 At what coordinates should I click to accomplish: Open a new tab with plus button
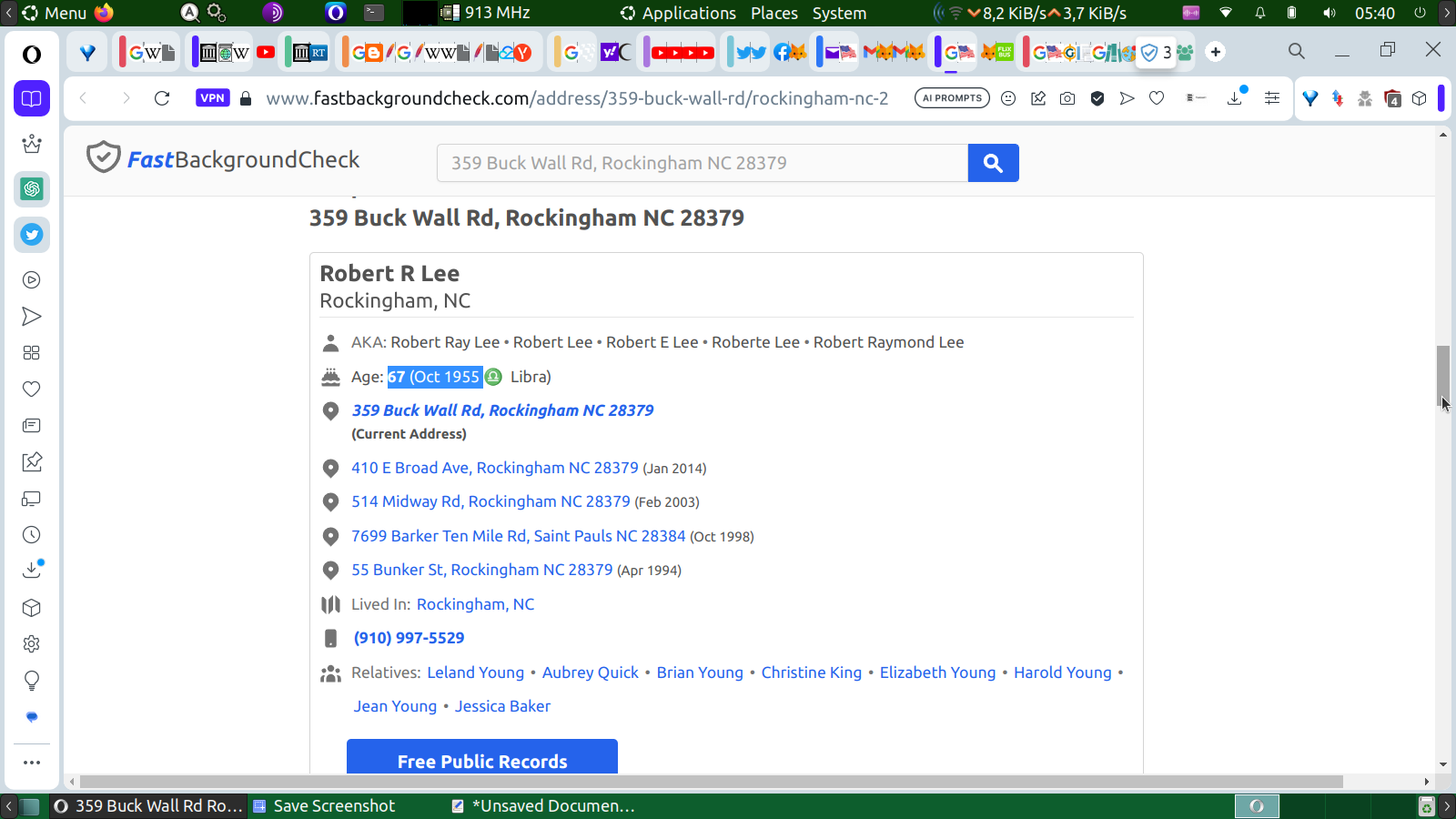(x=1216, y=52)
